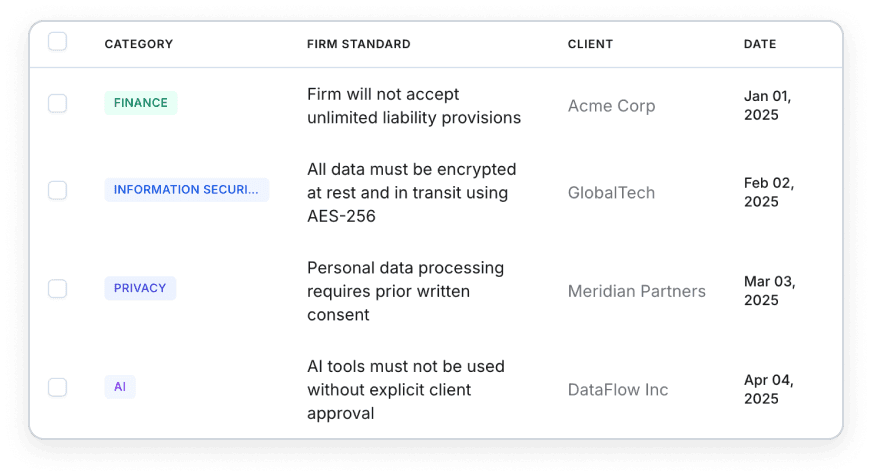Select Meridian Partners client name

pyautogui.click(x=637, y=291)
